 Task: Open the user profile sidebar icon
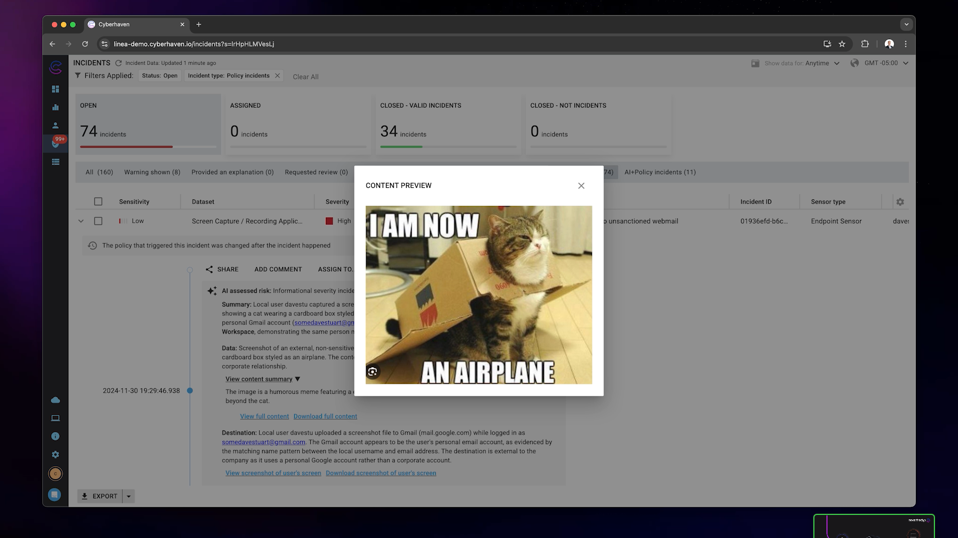point(56,126)
